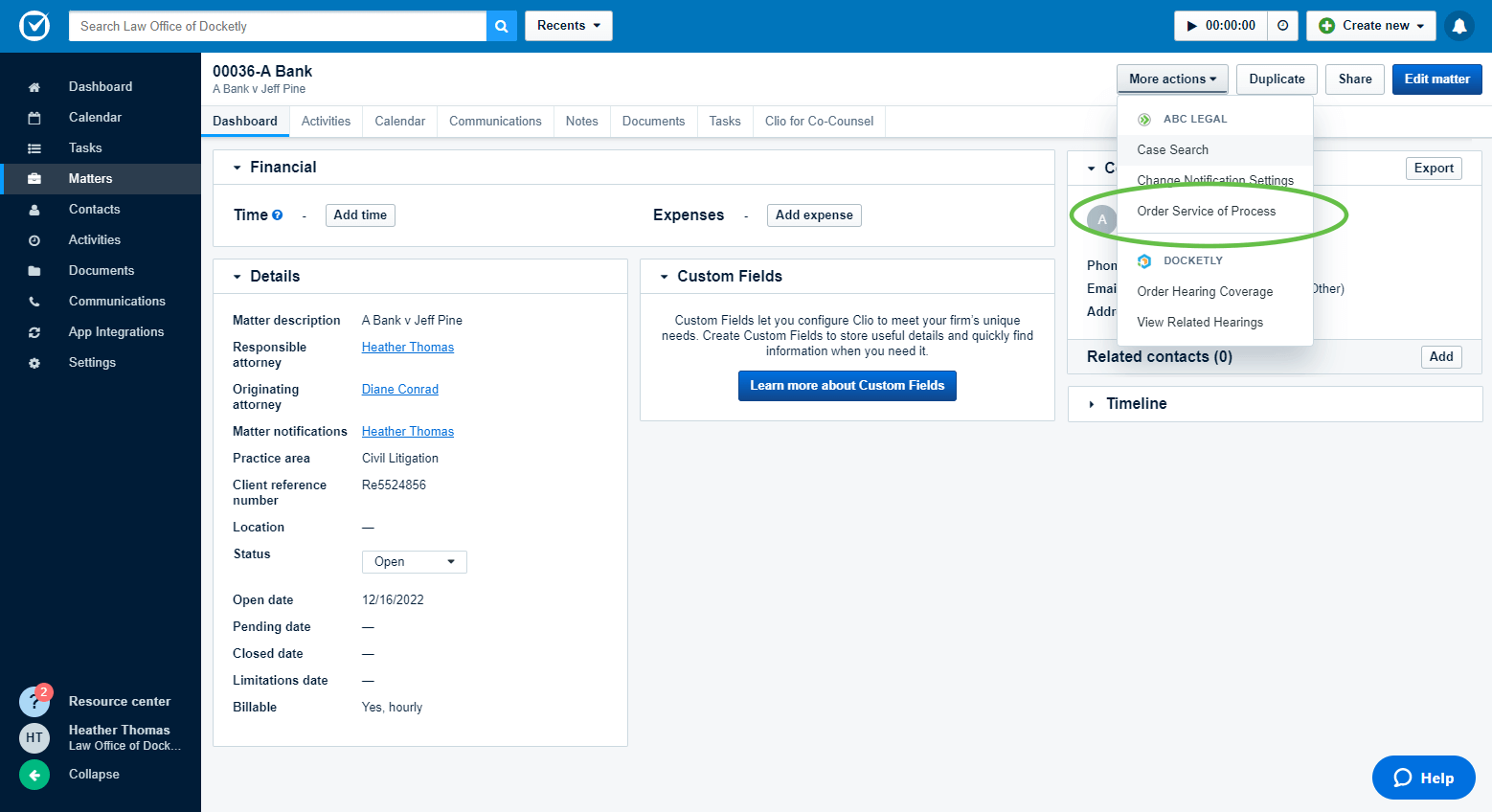Start the timer play button
The width and height of the screenshot is (1492, 812).
pyautogui.click(x=1192, y=26)
